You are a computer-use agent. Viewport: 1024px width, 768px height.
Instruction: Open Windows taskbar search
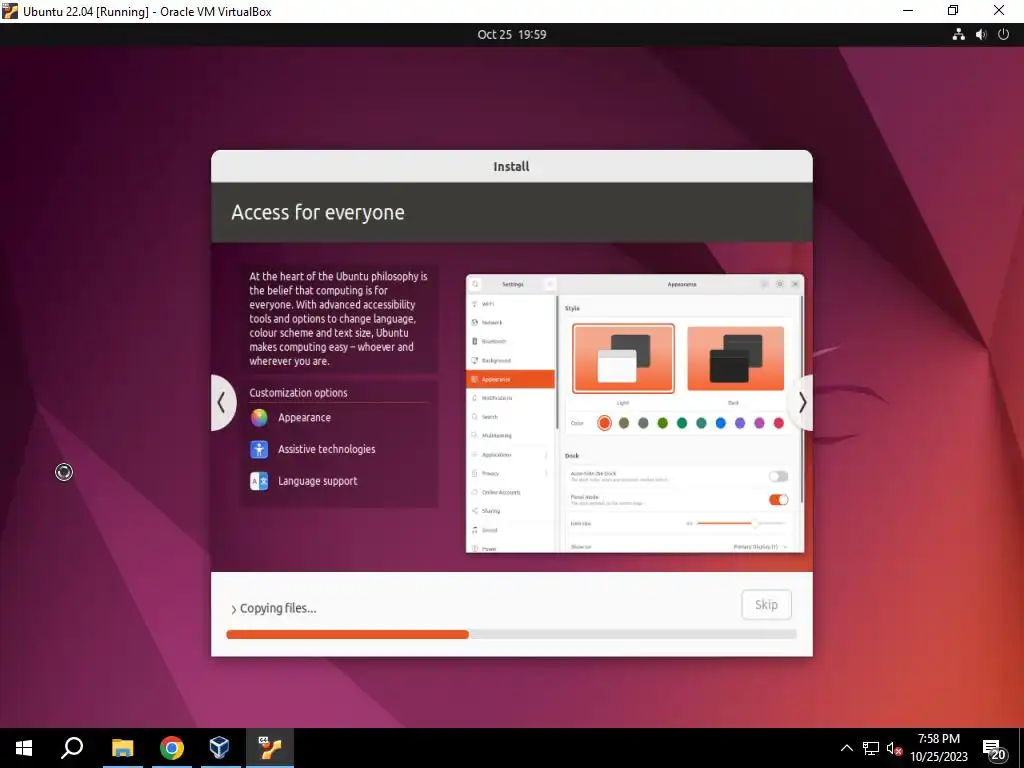[x=72, y=748]
